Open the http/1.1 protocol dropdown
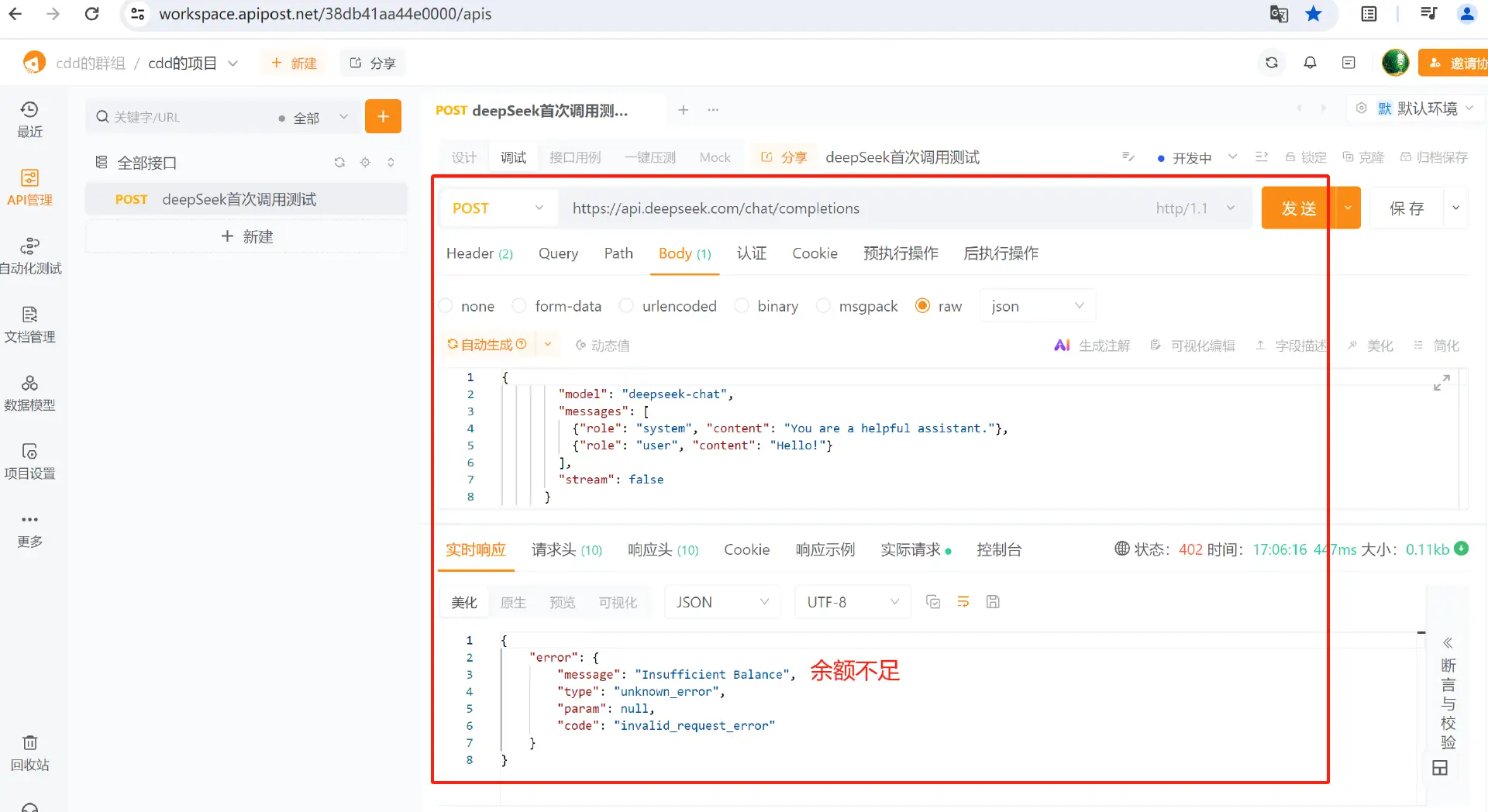Screen dimensions: 1488x812 (1196, 208)
